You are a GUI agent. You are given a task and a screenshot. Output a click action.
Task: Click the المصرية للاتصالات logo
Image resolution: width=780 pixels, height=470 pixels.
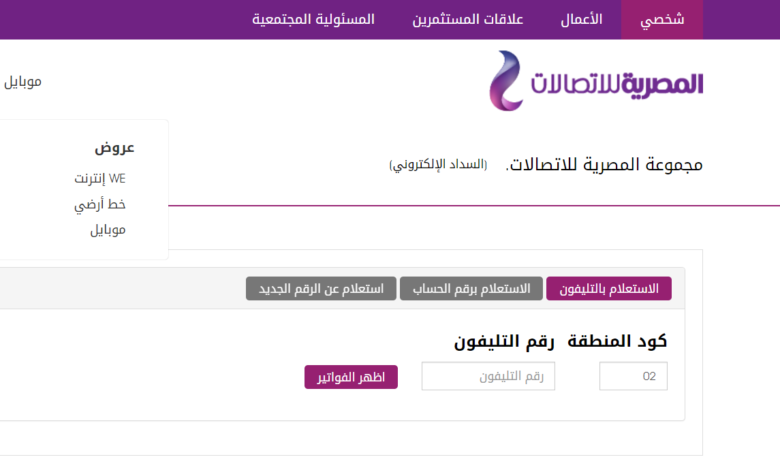[x=596, y=81]
